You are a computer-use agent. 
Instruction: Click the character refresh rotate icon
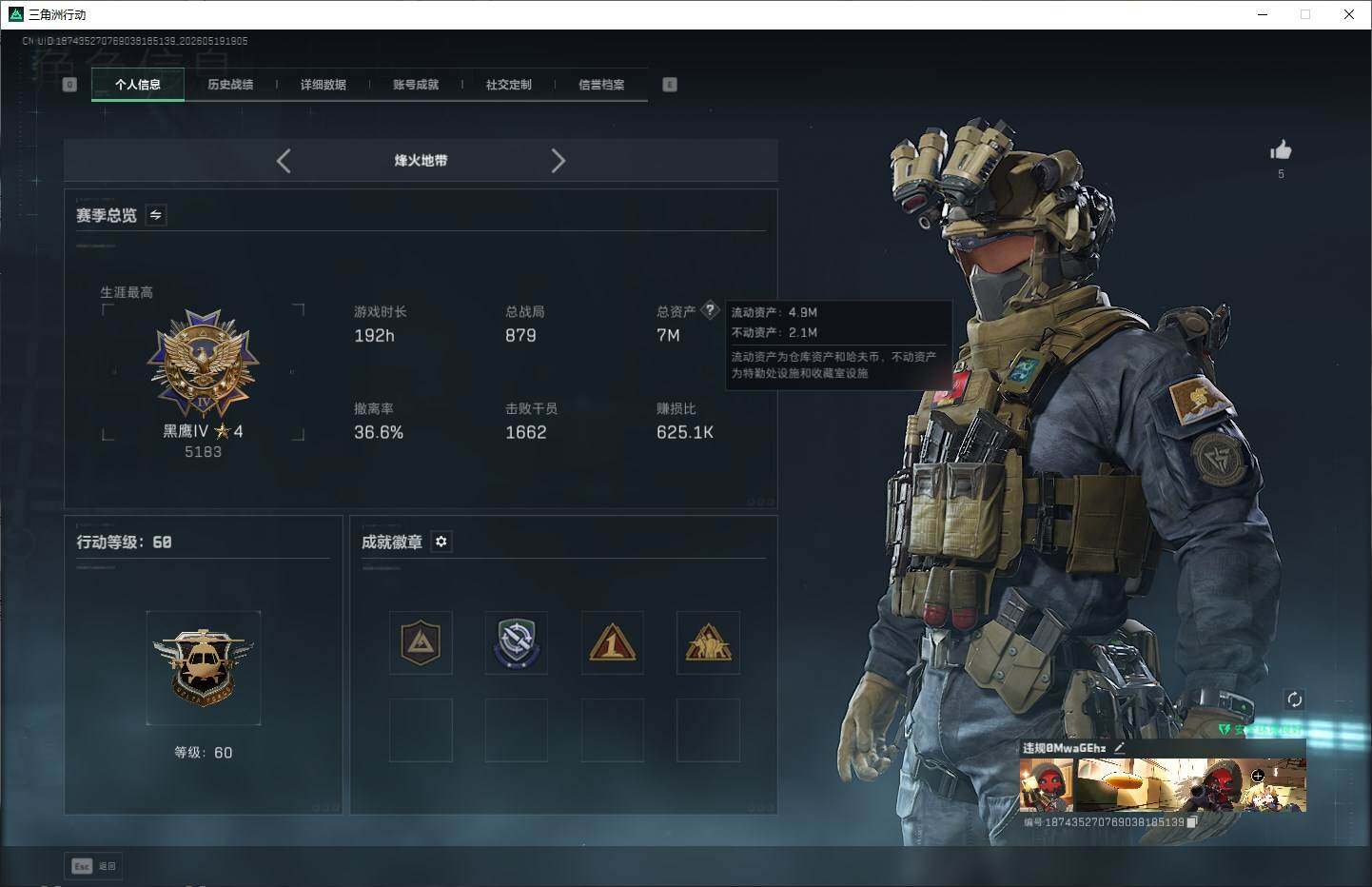1294,700
